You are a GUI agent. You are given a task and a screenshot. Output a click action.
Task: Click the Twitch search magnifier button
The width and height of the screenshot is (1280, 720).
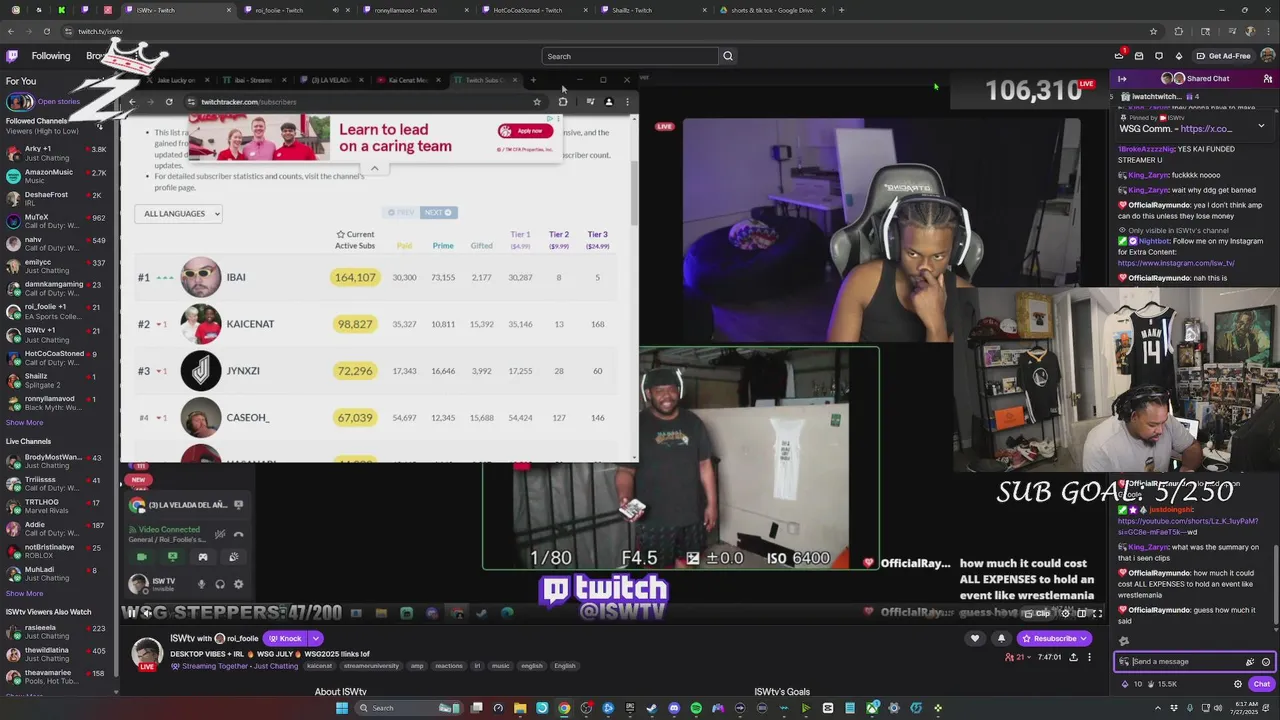[x=728, y=56]
